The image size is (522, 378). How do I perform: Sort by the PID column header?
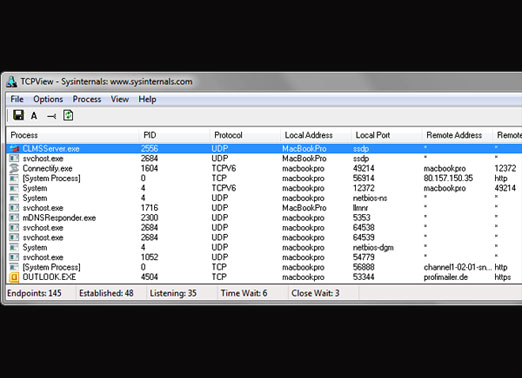tap(174, 135)
